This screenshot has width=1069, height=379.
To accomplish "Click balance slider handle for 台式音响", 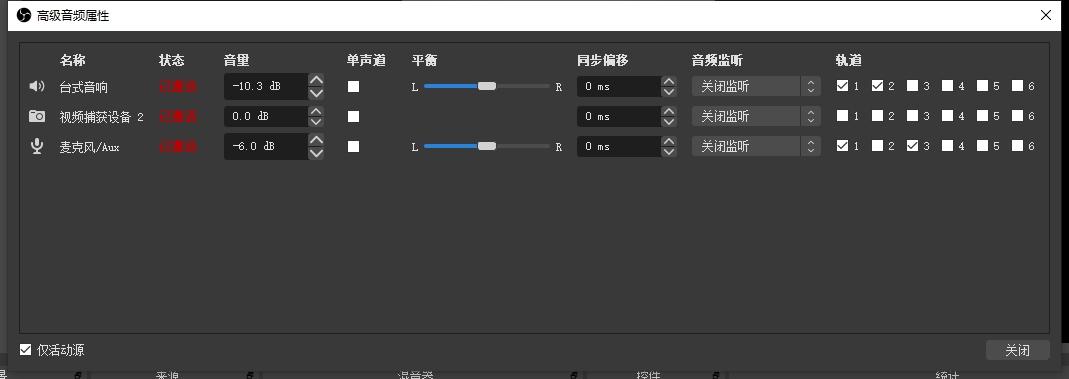I will (487, 87).
